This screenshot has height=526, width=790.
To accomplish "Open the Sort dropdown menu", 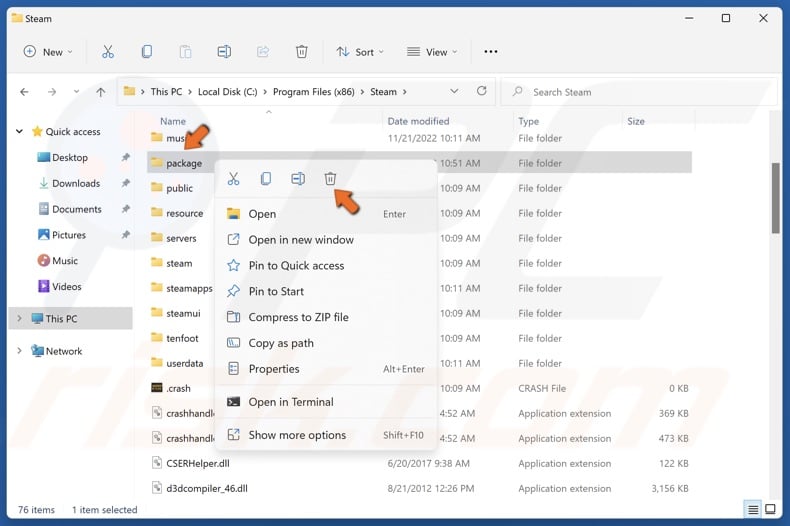I will [360, 52].
